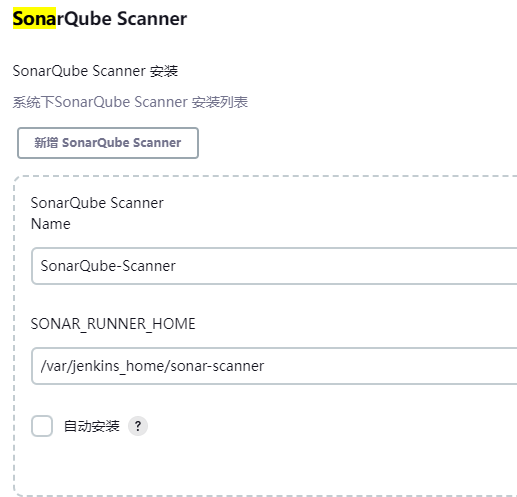Focus the SonarQube-Scanner name input field
This screenshot has height=497, width=517.
[x=274, y=266]
